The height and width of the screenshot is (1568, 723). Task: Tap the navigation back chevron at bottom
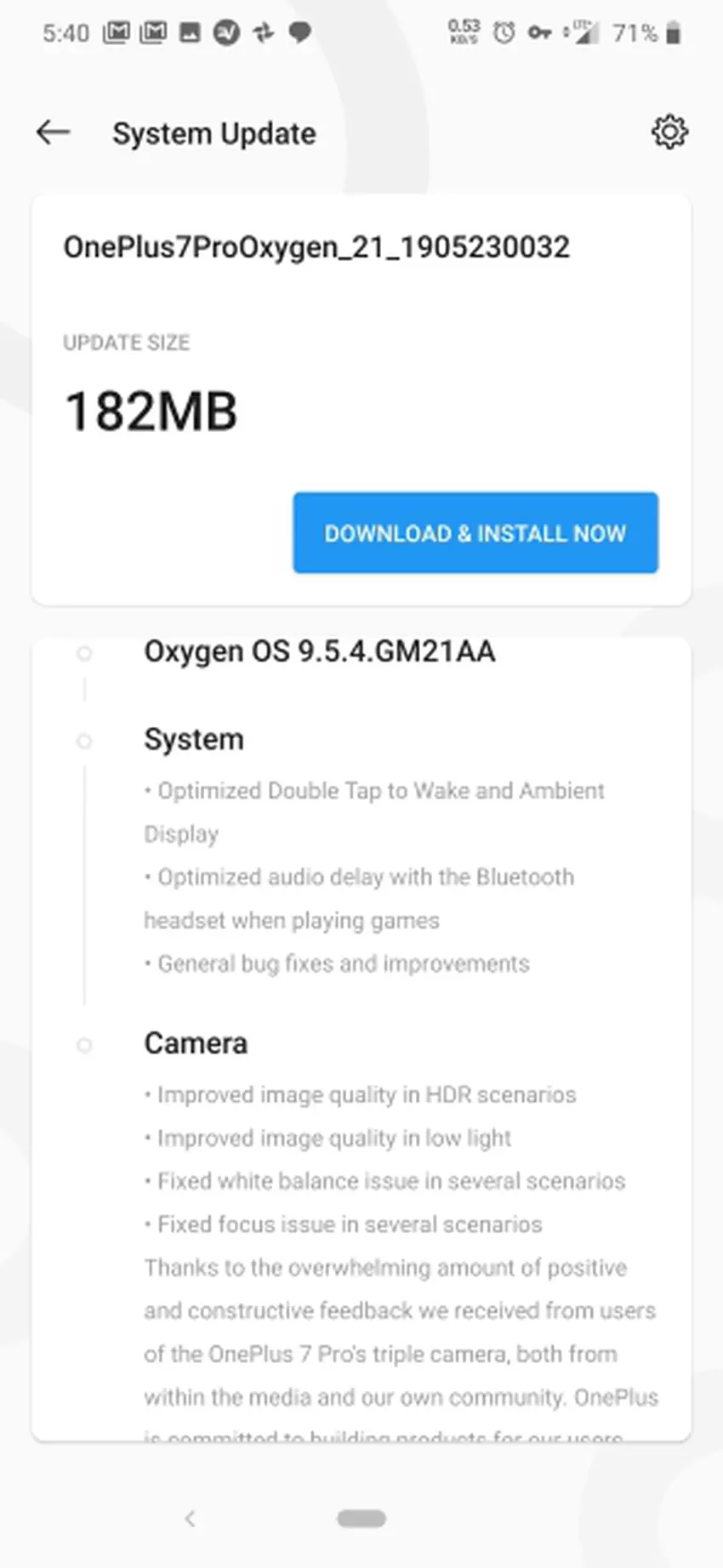click(x=190, y=1518)
